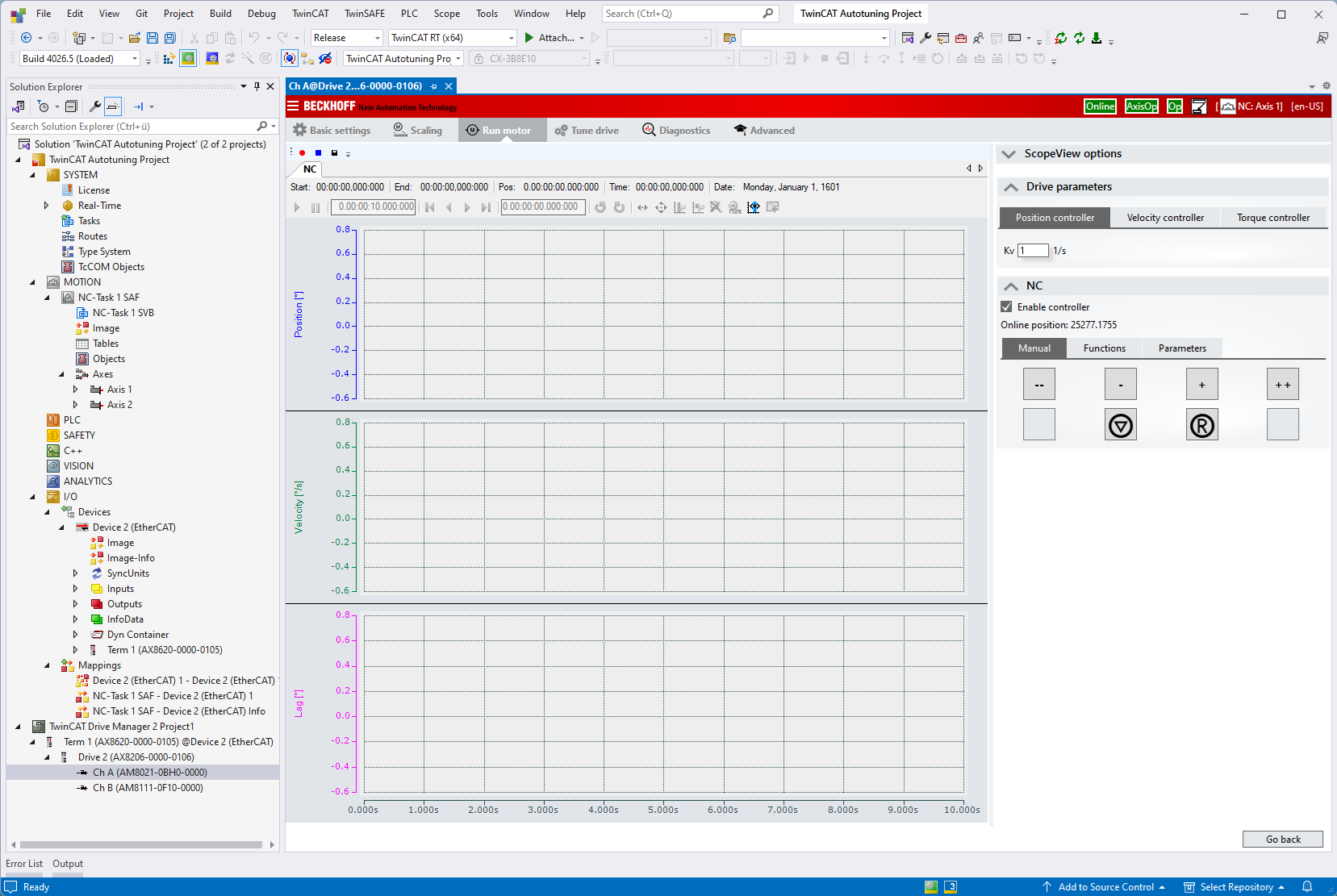Viewport: 1337px width, 896px height.
Task: Toggle the Enable controller checkbox
Action: (x=1006, y=306)
